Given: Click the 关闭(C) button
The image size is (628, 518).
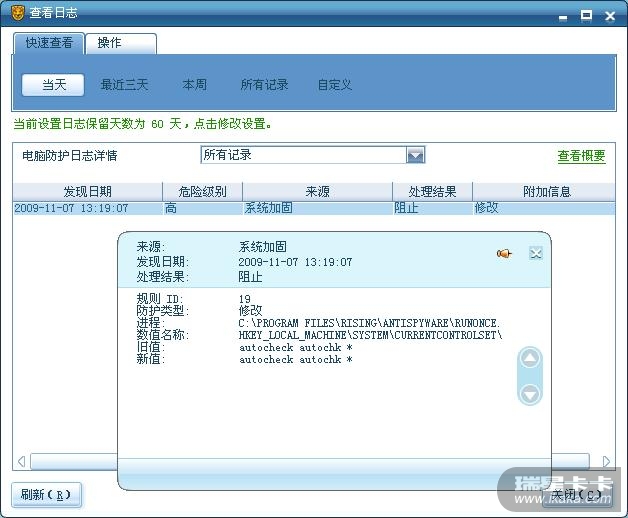Looking at the screenshot, I should [x=576, y=495].
